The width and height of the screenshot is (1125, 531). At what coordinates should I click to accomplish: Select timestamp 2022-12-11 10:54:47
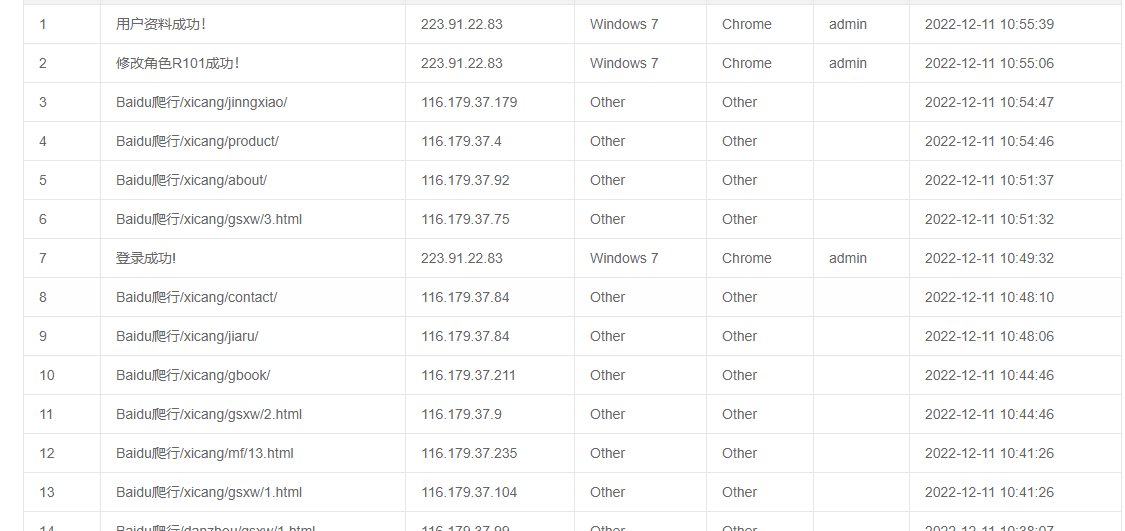click(x=989, y=102)
